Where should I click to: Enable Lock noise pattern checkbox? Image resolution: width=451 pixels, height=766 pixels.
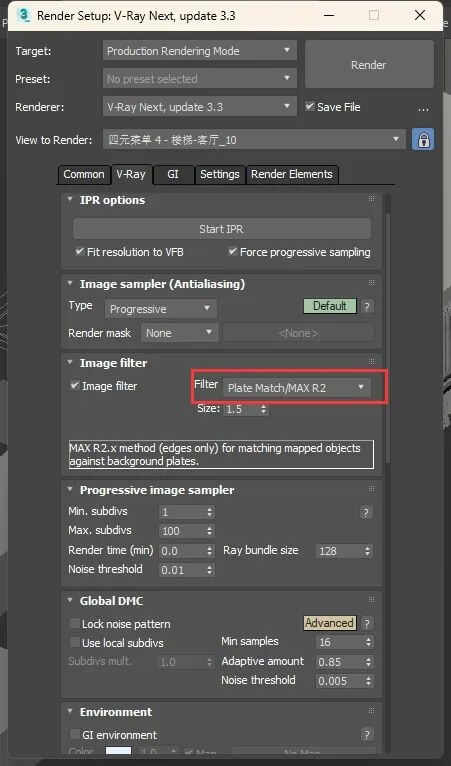click(x=75, y=624)
